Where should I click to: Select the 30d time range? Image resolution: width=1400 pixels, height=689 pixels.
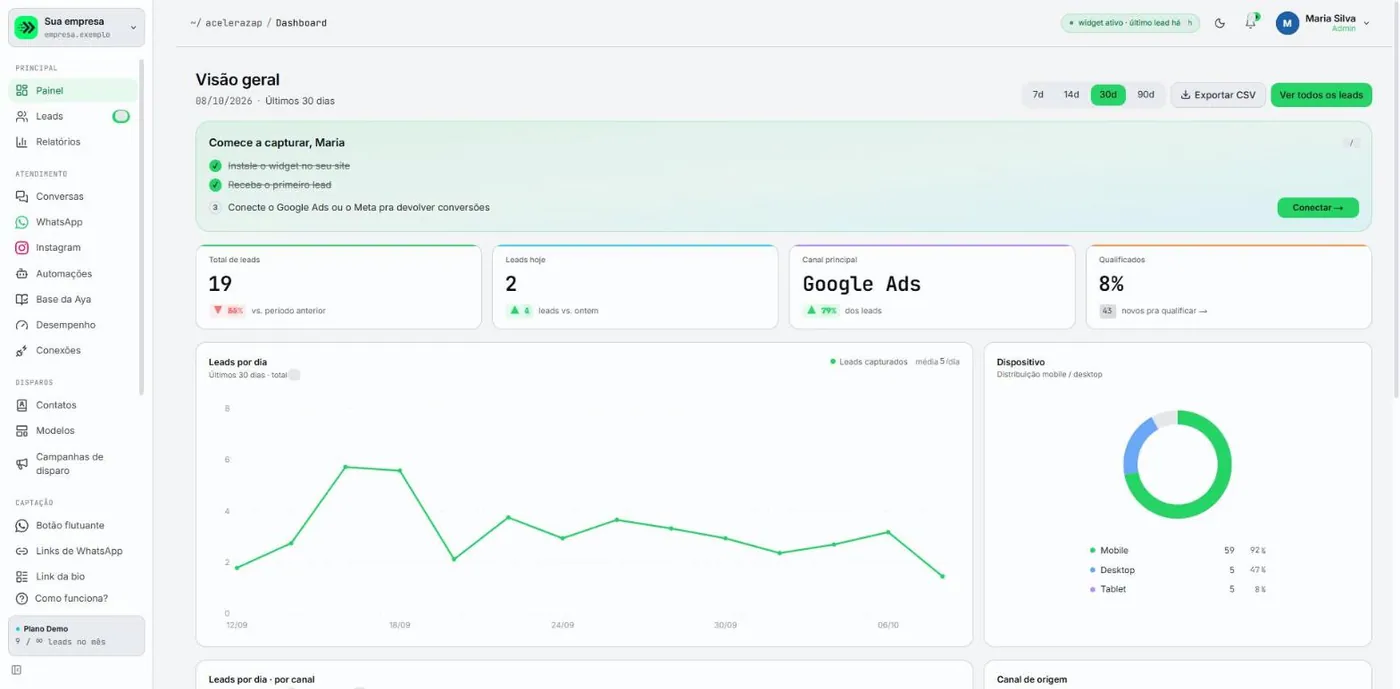[x=1108, y=95]
